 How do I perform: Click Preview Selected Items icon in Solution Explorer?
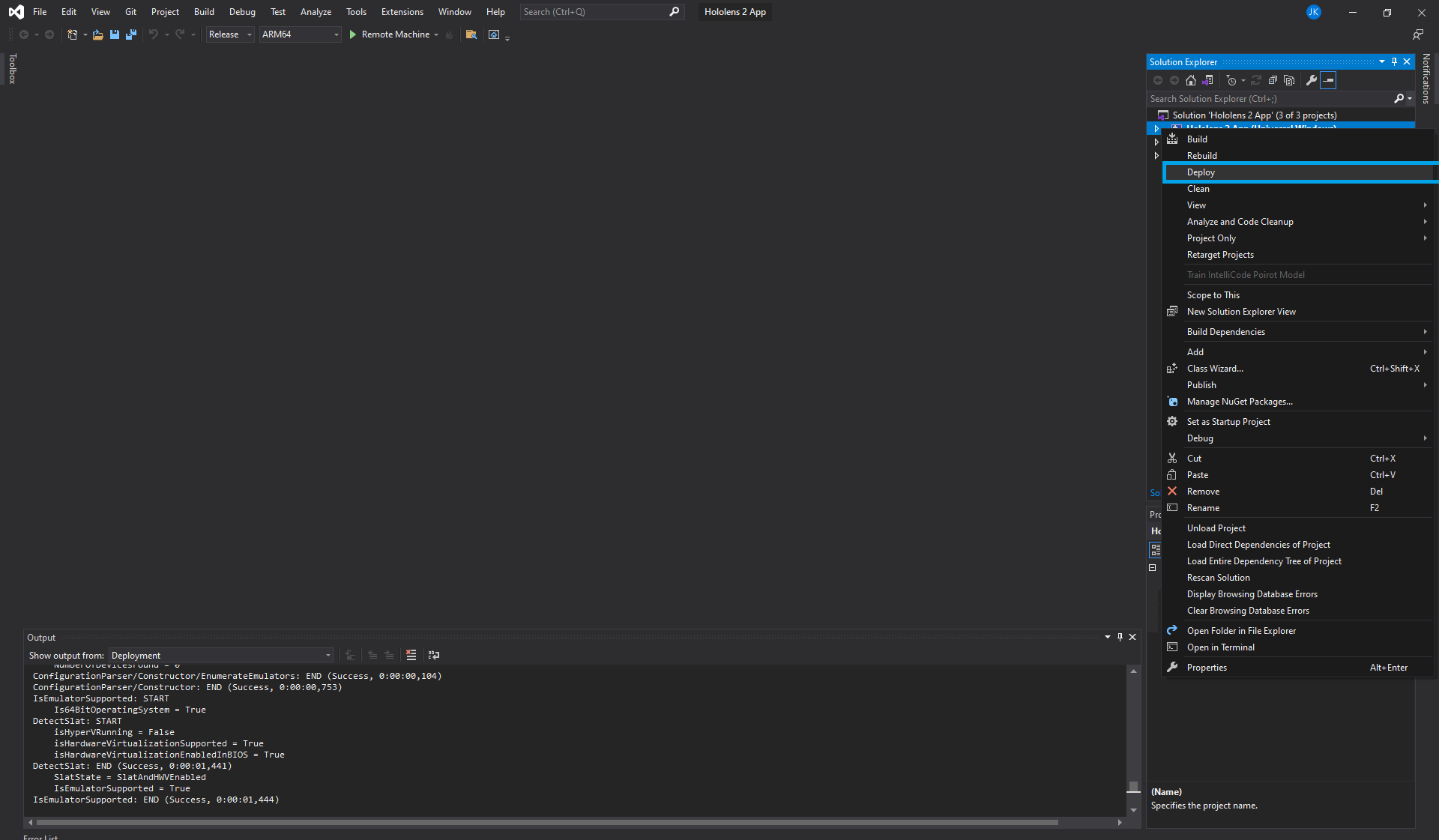1328,80
